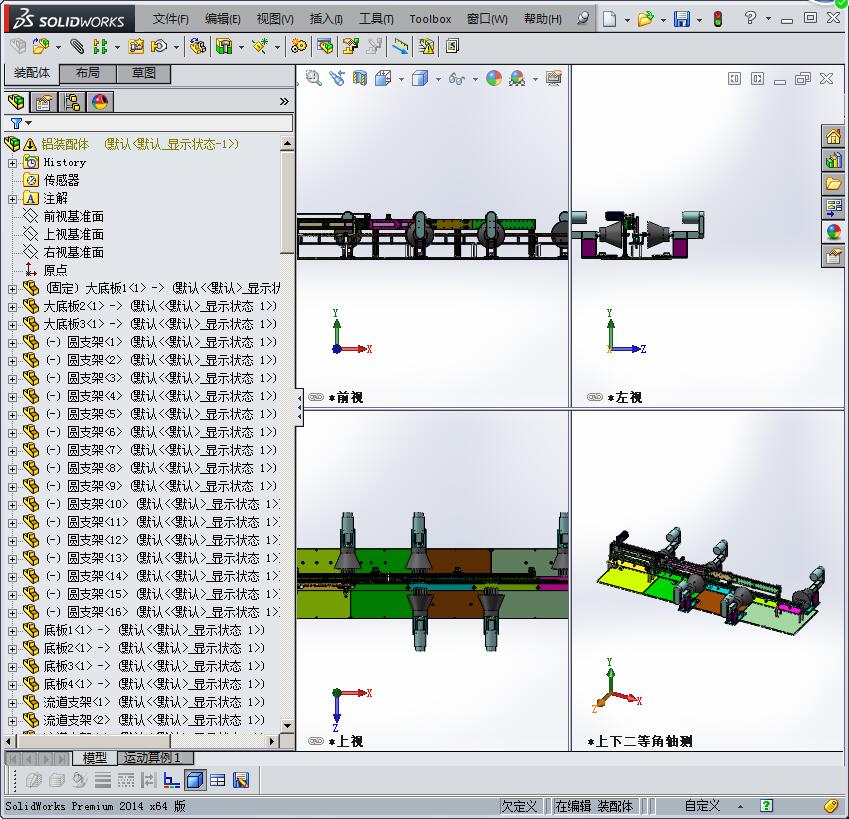Viewport: 849px width, 819px height.
Task: Click the Bill of Materials icon
Action: tap(325, 47)
